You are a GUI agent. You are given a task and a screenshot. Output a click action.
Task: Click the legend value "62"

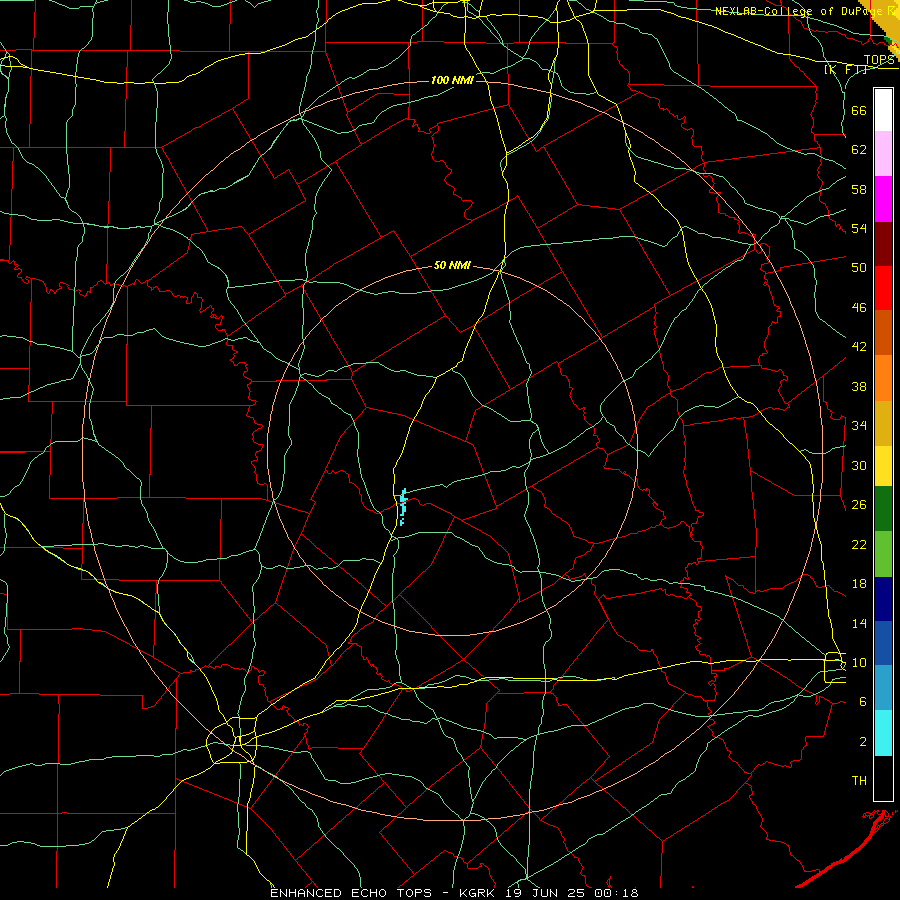[x=859, y=150]
